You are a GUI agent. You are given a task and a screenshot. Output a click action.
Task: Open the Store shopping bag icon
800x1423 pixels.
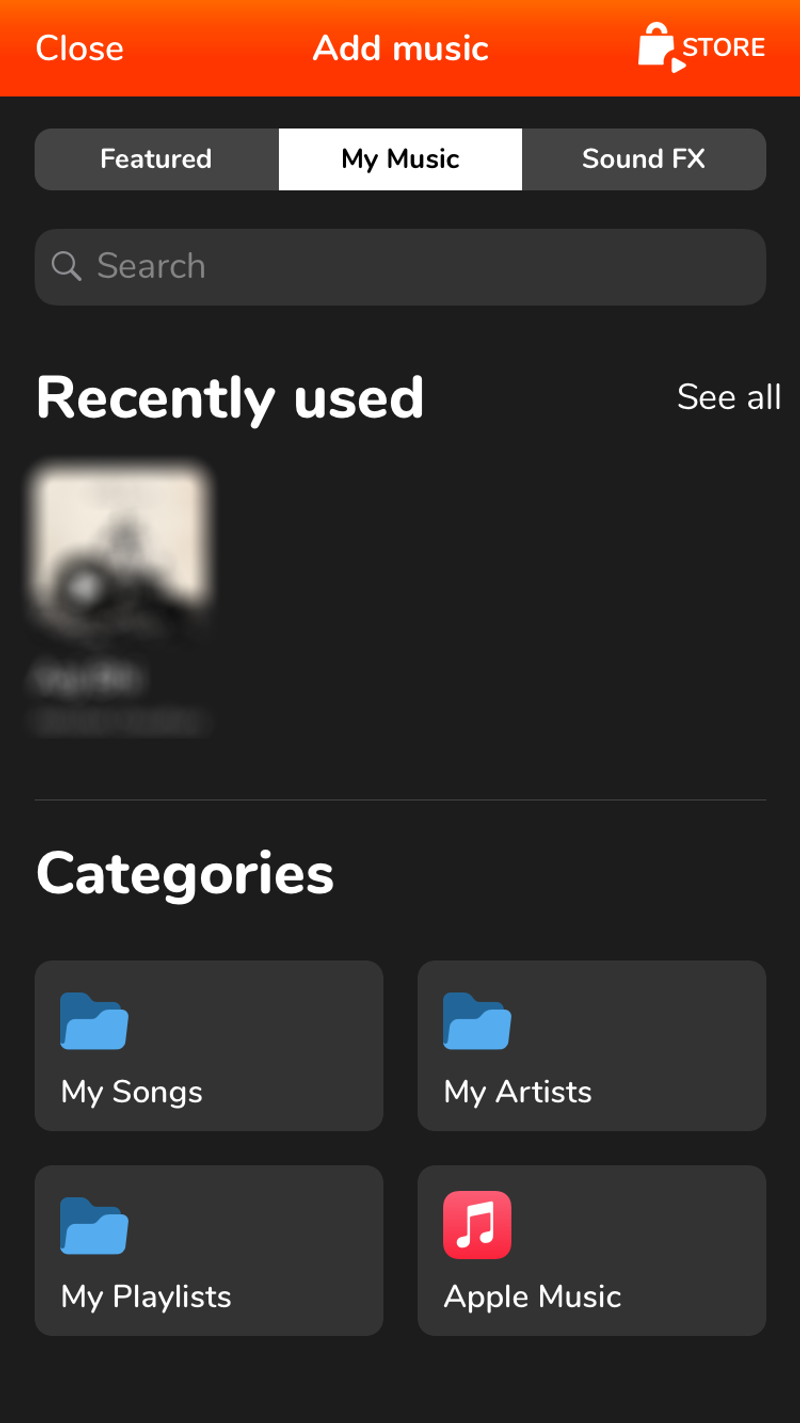pos(658,47)
